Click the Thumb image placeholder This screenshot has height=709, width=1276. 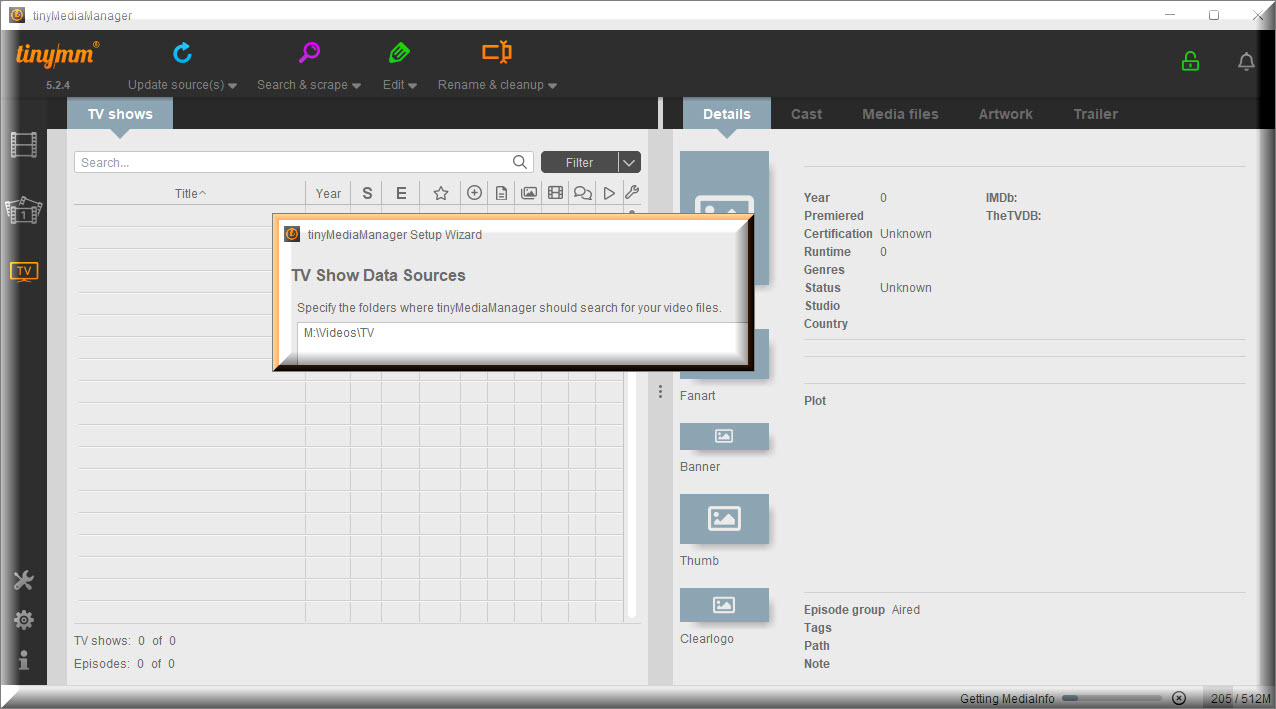pos(724,518)
